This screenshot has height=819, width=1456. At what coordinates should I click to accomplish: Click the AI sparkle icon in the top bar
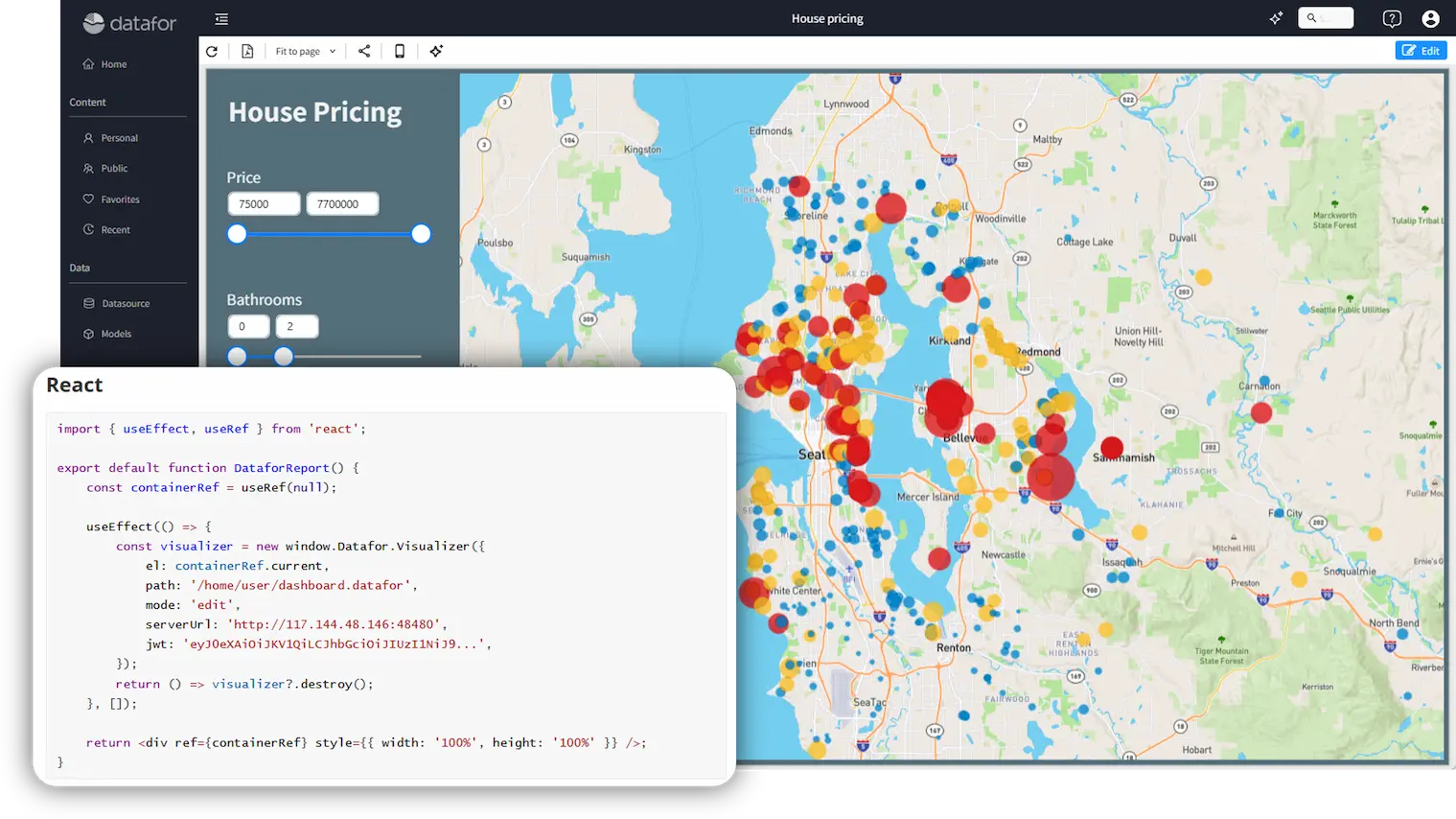click(1276, 18)
